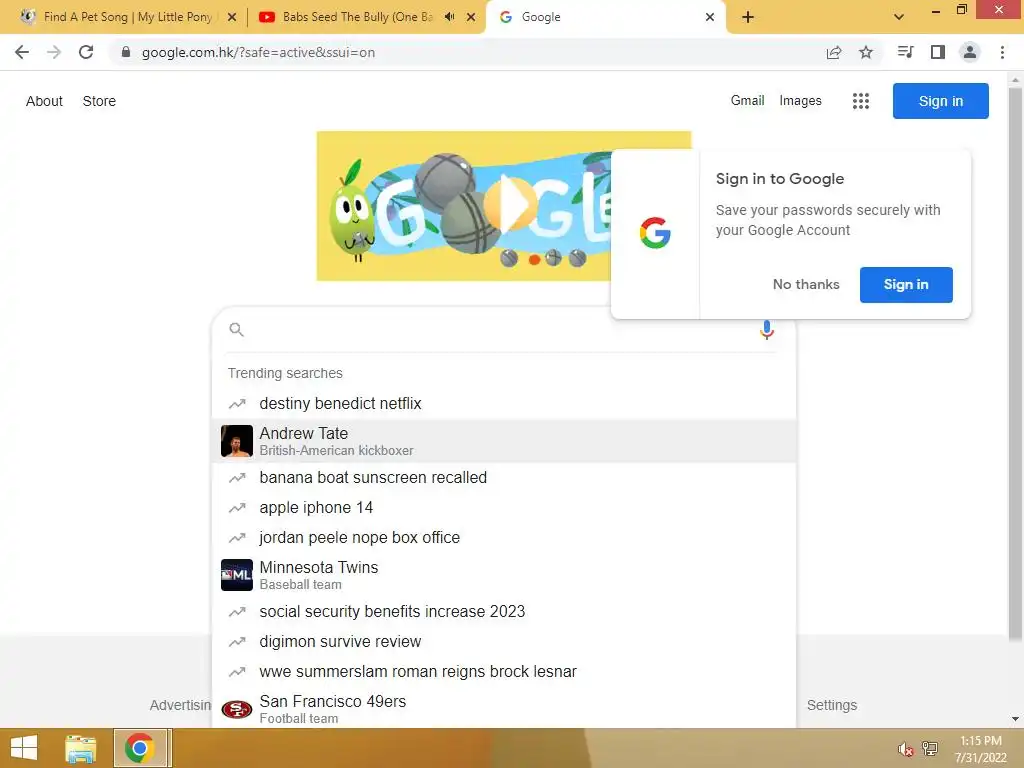Close the Babs Seed The Bully tab

pyautogui.click(x=471, y=17)
